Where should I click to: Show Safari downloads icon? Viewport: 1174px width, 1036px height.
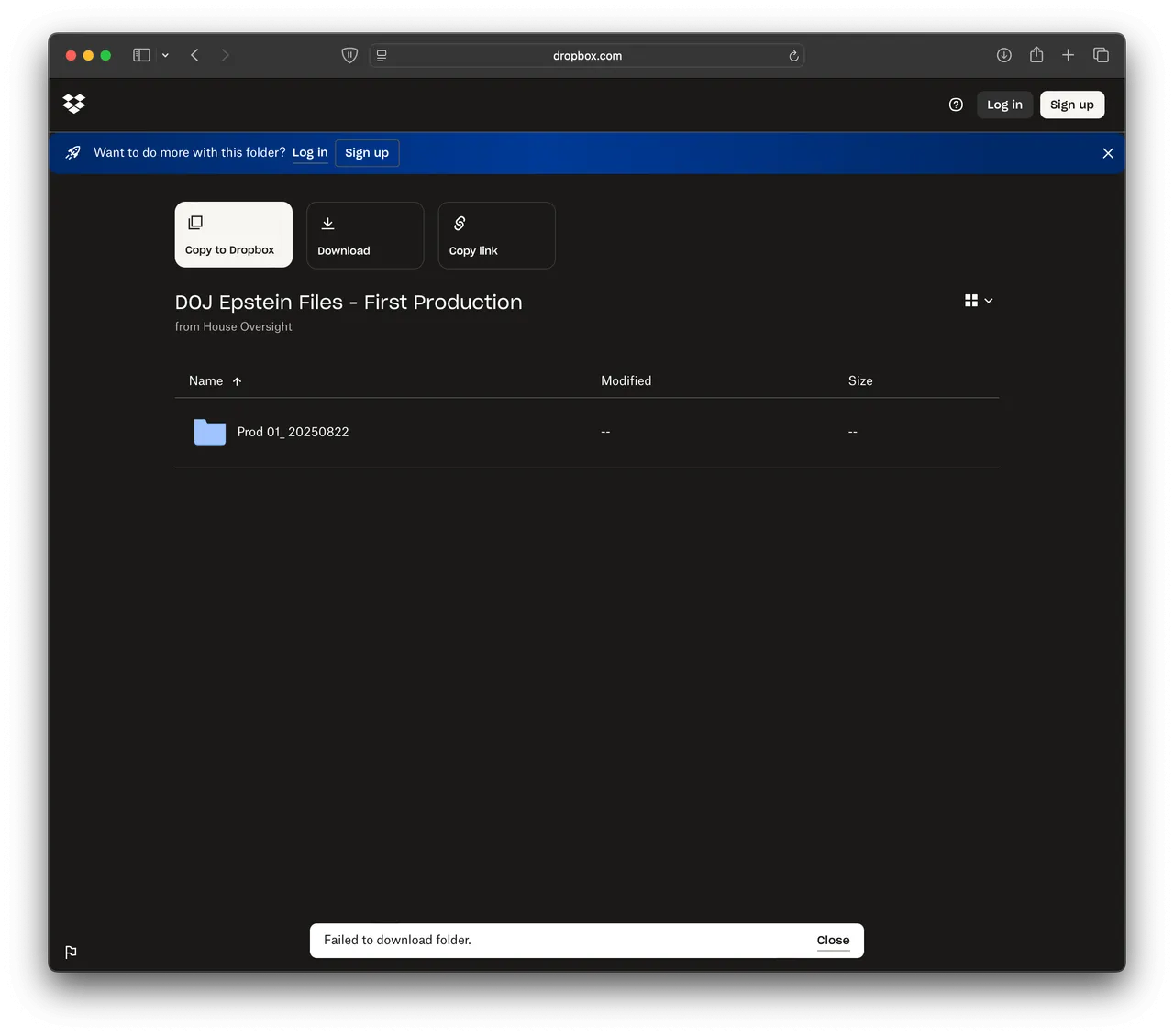point(1004,55)
